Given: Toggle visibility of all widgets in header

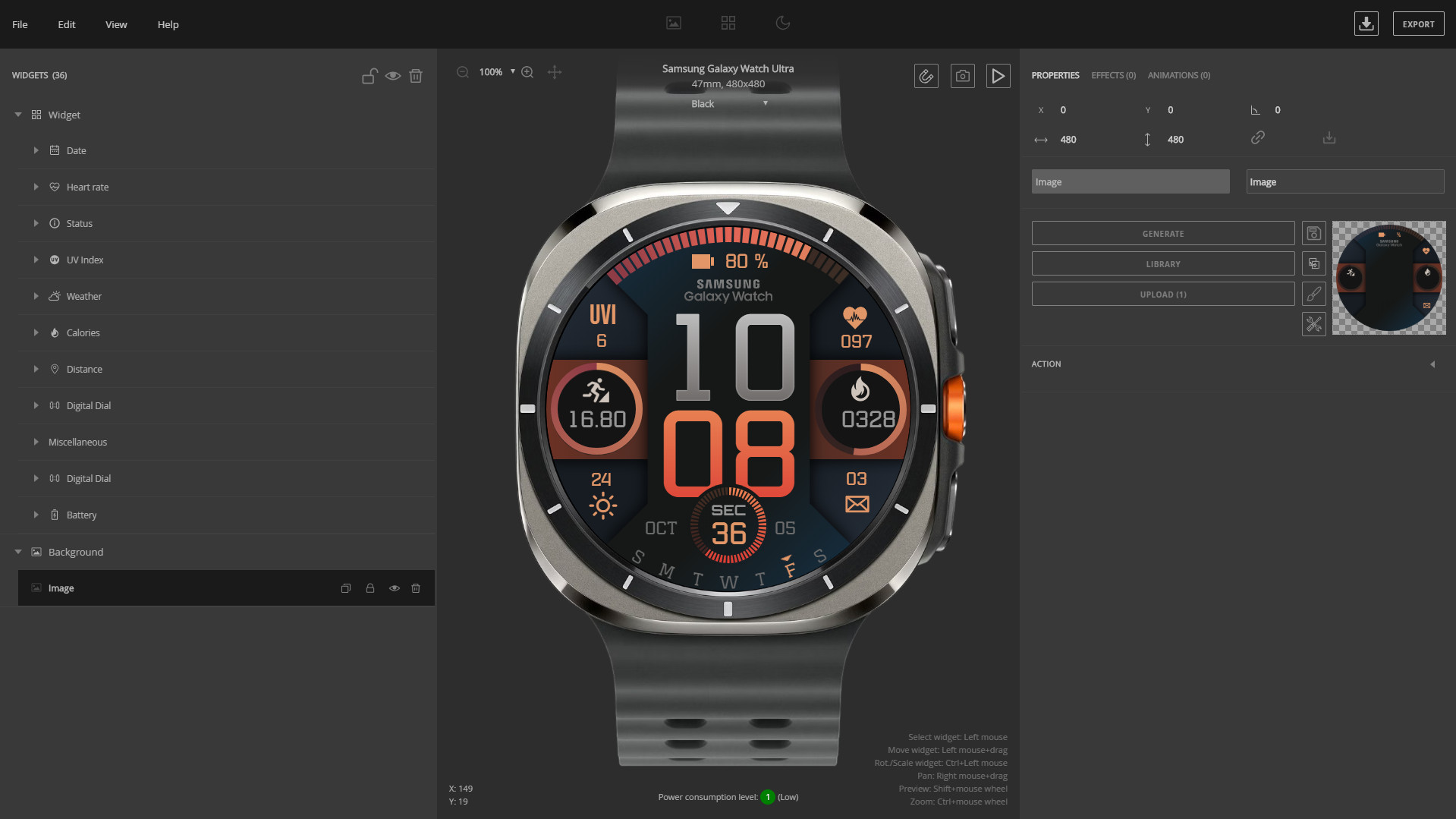Looking at the screenshot, I should point(393,76).
